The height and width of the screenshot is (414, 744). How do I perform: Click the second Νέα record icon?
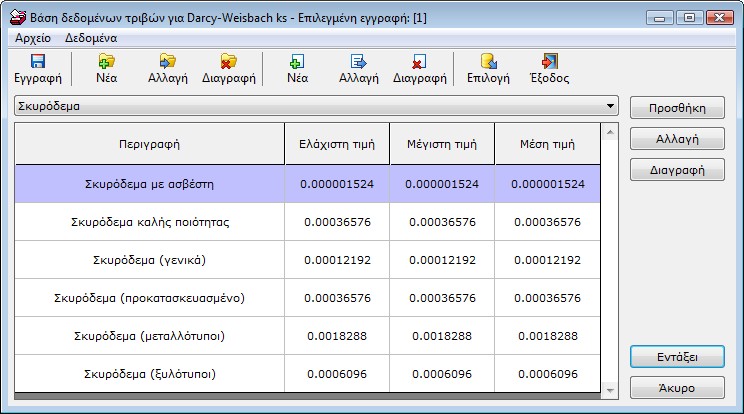[x=297, y=62]
